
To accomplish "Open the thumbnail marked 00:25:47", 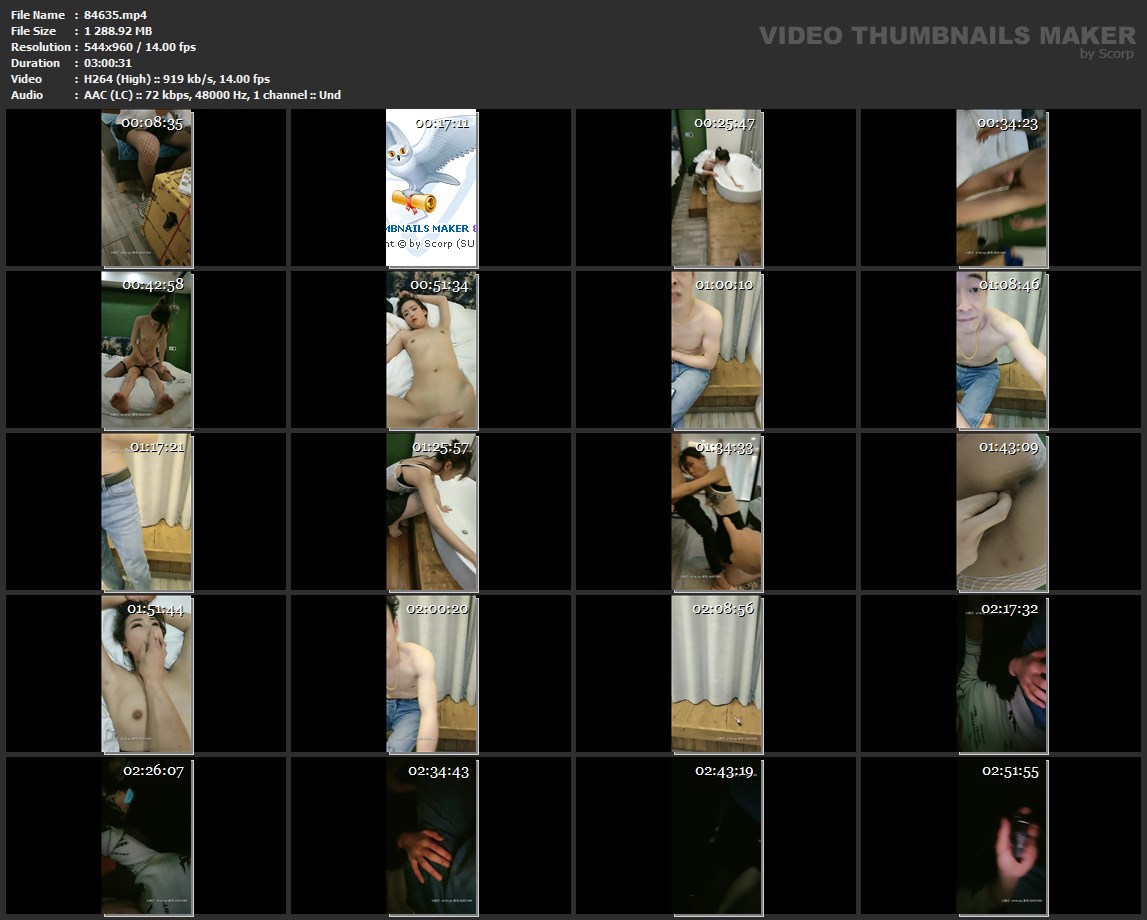I will (716, 188).
